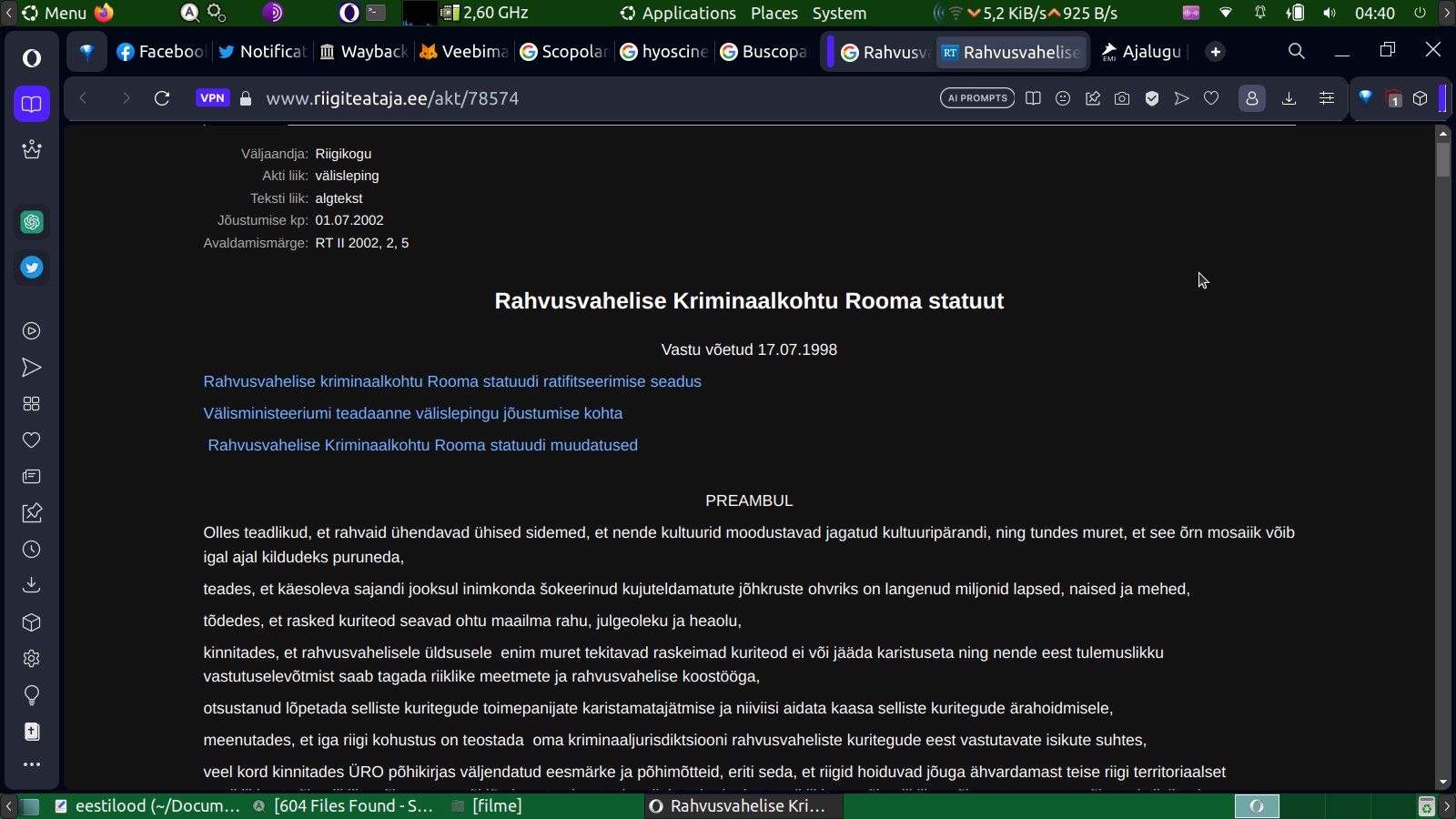Open the highlighted workspaces icon in sidebar

pyautogui.click(x=32, y=104)
